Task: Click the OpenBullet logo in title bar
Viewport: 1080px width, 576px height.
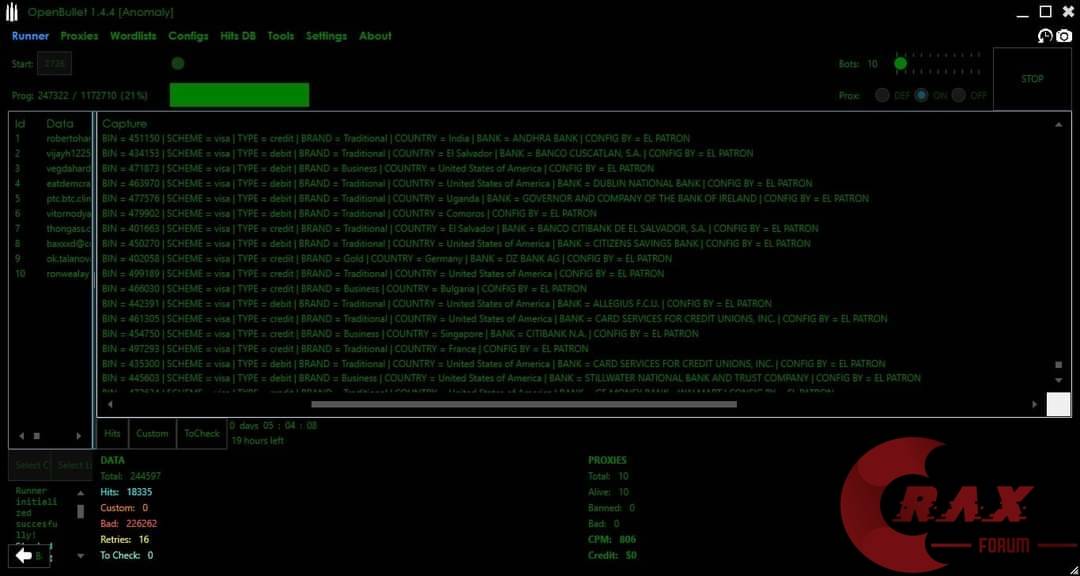Action: (12, 12)
